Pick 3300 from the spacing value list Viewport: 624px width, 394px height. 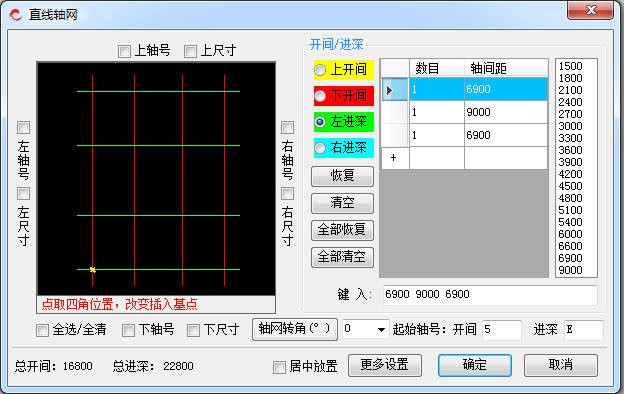570,138
